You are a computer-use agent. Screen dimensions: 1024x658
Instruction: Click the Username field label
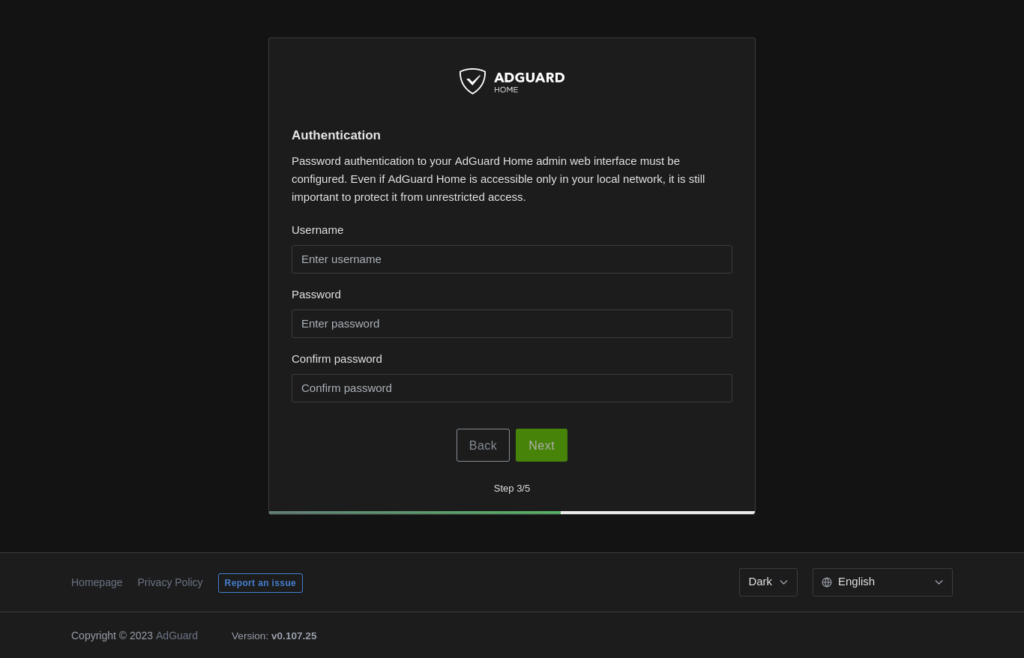(x=317, y=230)
